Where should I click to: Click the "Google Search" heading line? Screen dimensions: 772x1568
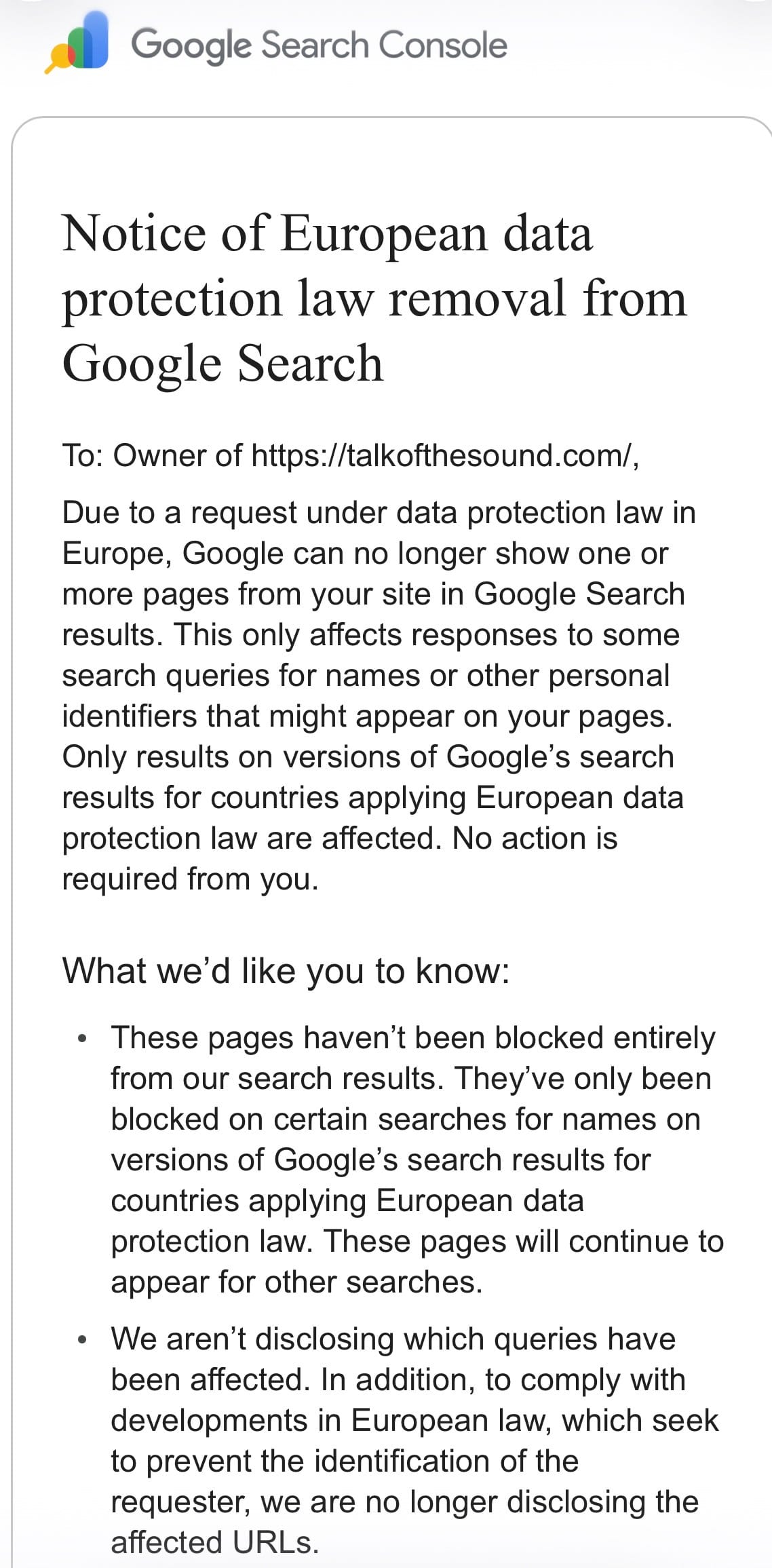point(223,363)
